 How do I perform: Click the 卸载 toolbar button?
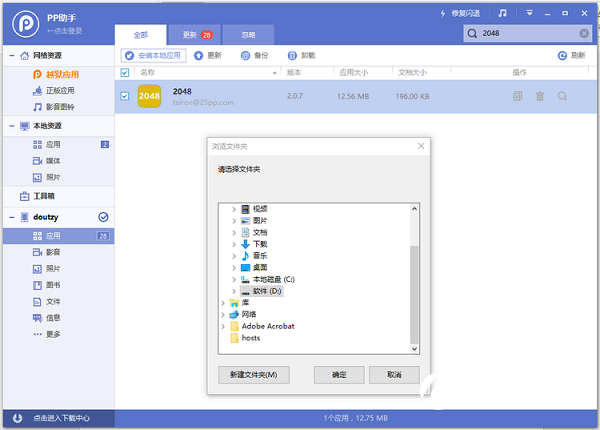pos(302,55)
